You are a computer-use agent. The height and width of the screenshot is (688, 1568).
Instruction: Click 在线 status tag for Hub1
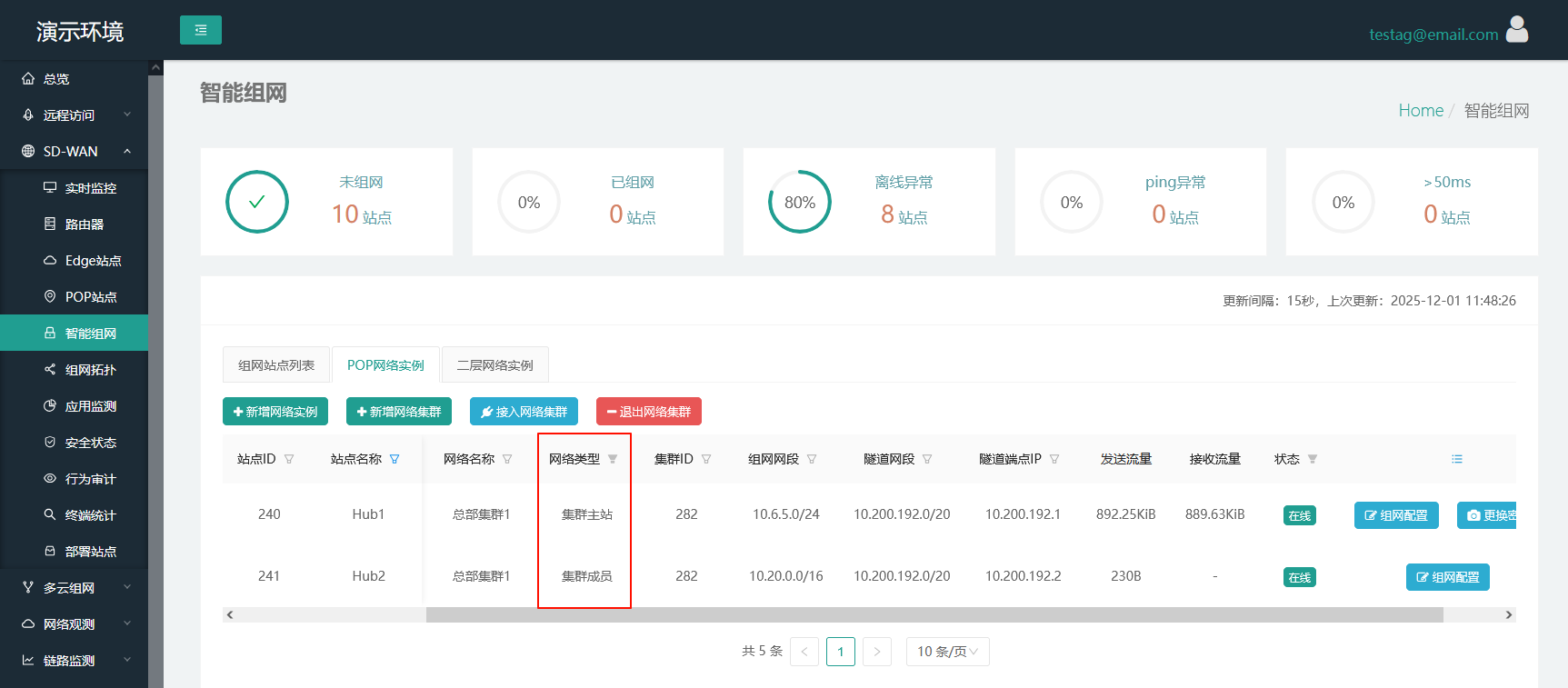click(x=1300, y=515)
